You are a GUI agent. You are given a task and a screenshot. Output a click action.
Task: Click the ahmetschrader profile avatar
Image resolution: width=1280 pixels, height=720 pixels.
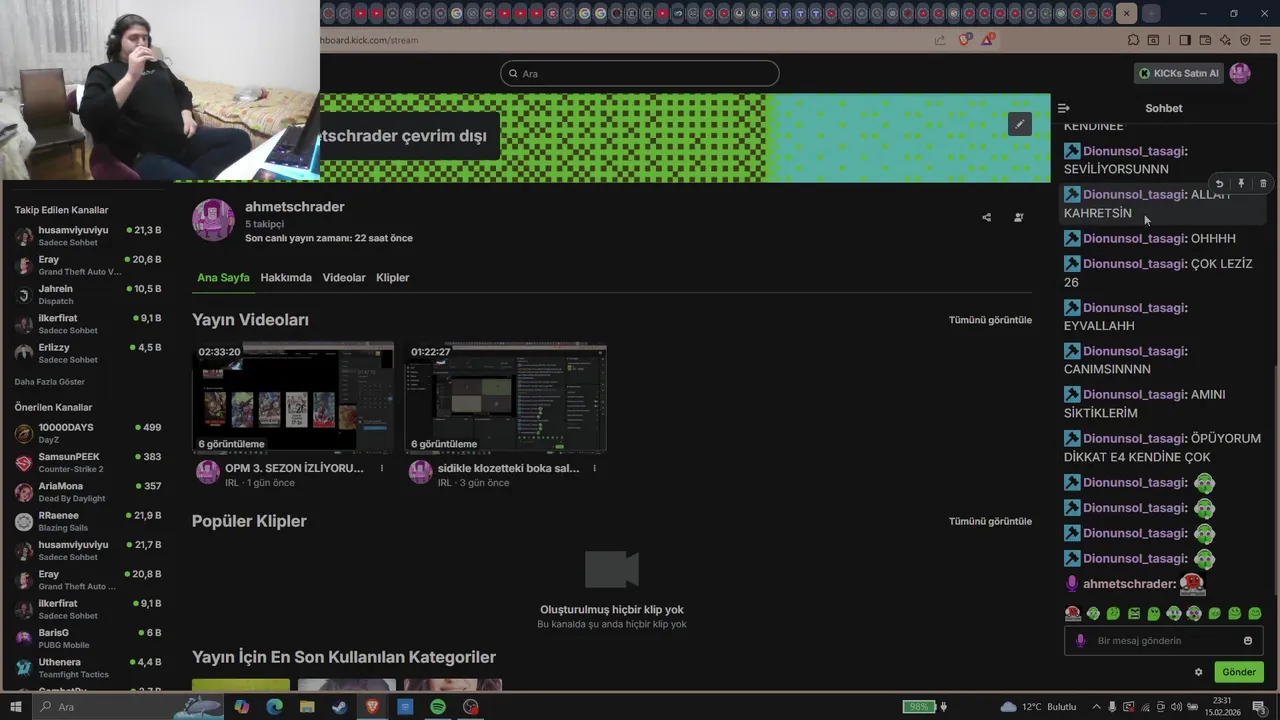tap(213, 220)
